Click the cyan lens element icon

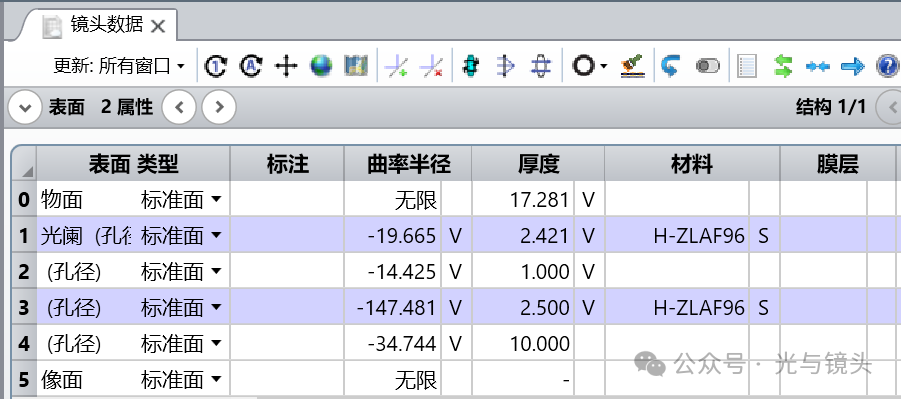pyautogui.click(x=471, y=66)
